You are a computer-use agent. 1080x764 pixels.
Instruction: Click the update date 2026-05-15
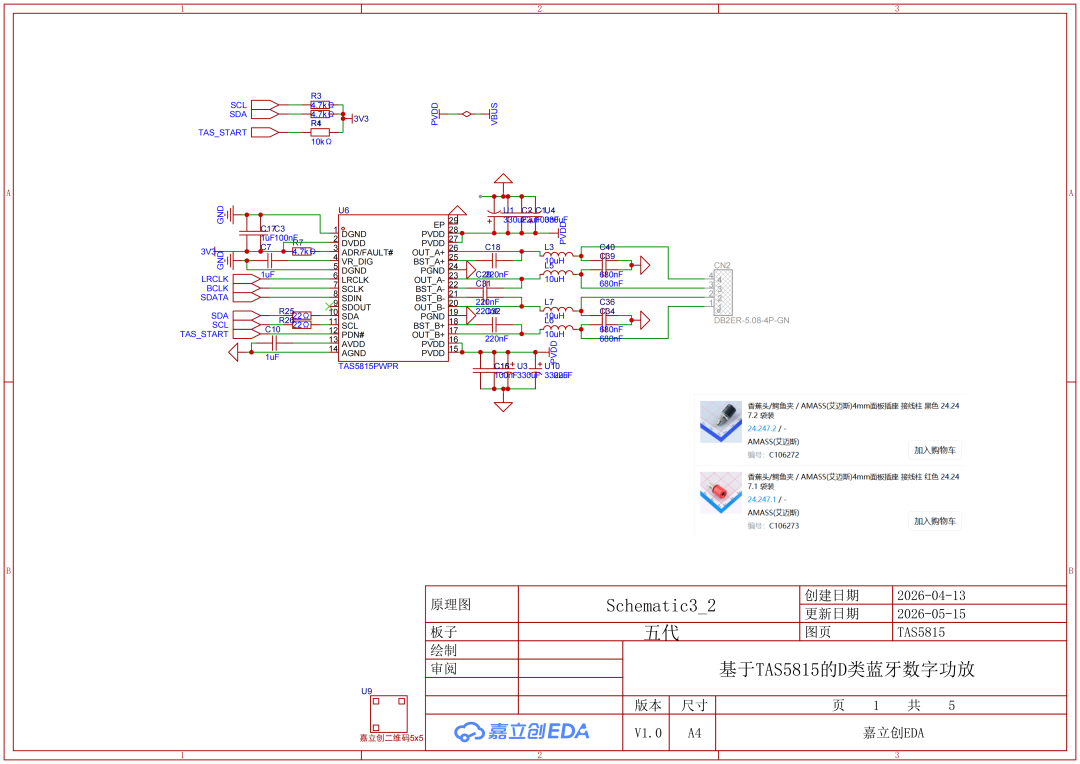tap(931, 614)
